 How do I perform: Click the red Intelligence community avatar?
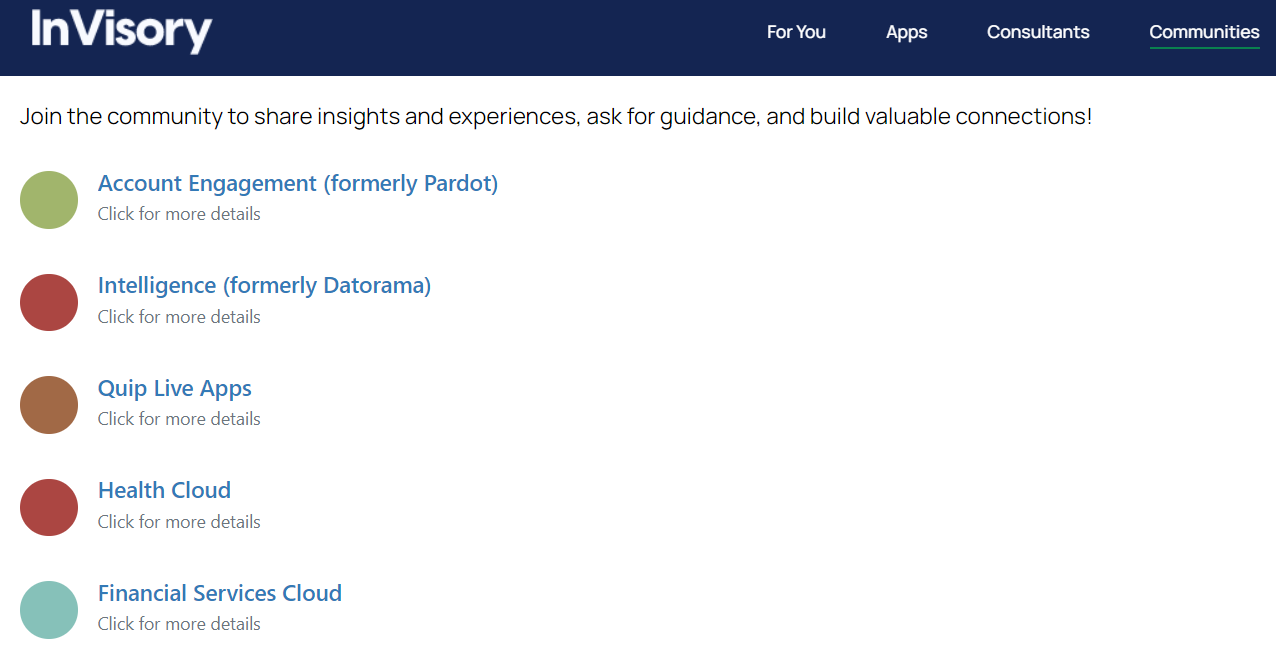[49, 302]
